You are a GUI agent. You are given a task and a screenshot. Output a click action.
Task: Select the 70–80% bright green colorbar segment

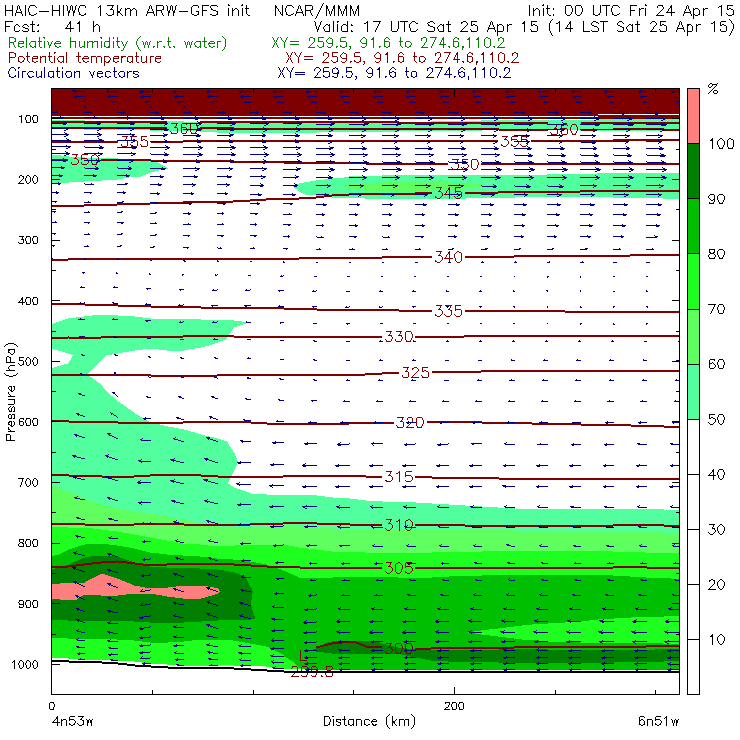tap(693, 281)
